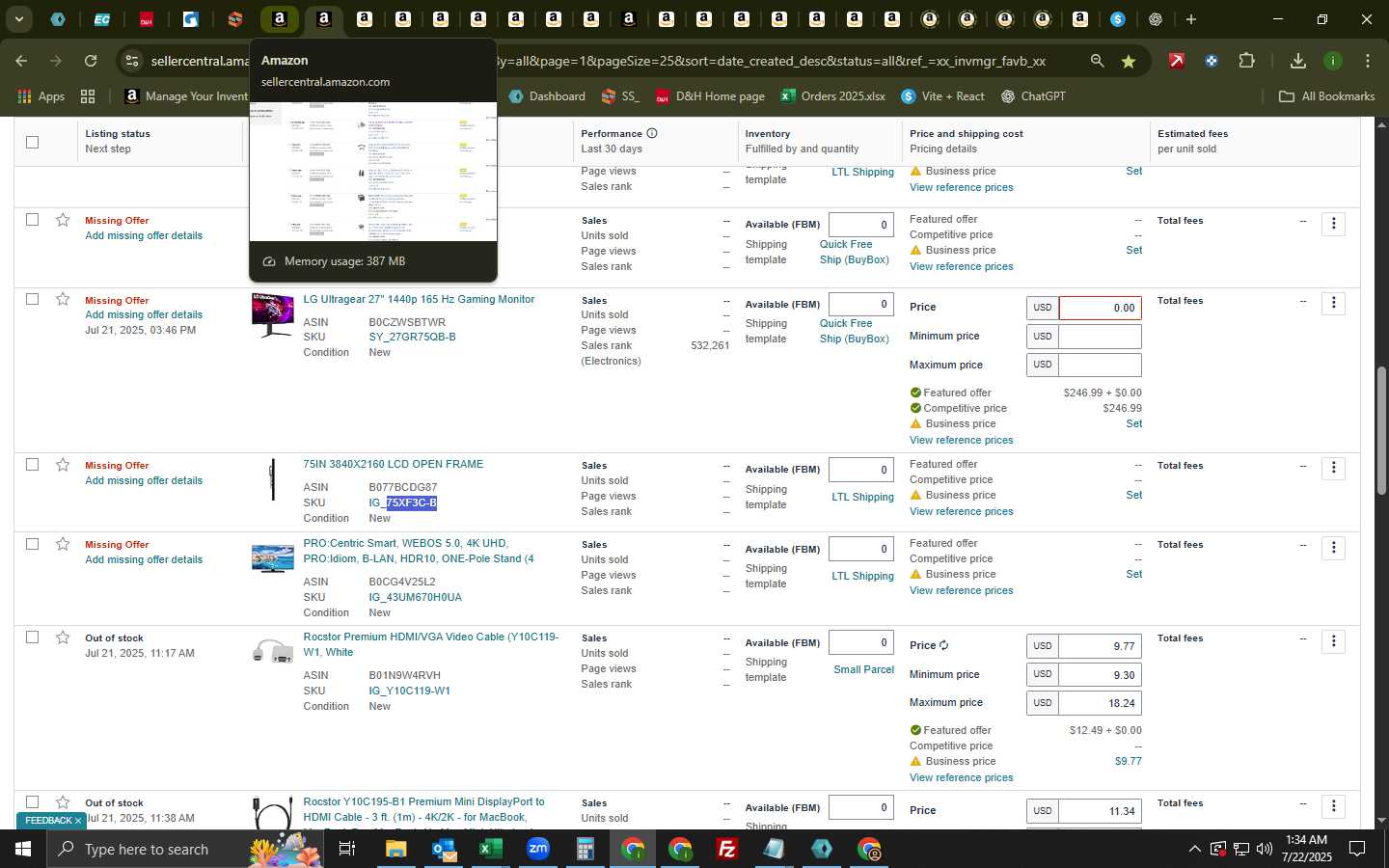View reference prices for PRO:Centric Smart
This screenshot has width=1389, height=868.
tap(961, 590)
